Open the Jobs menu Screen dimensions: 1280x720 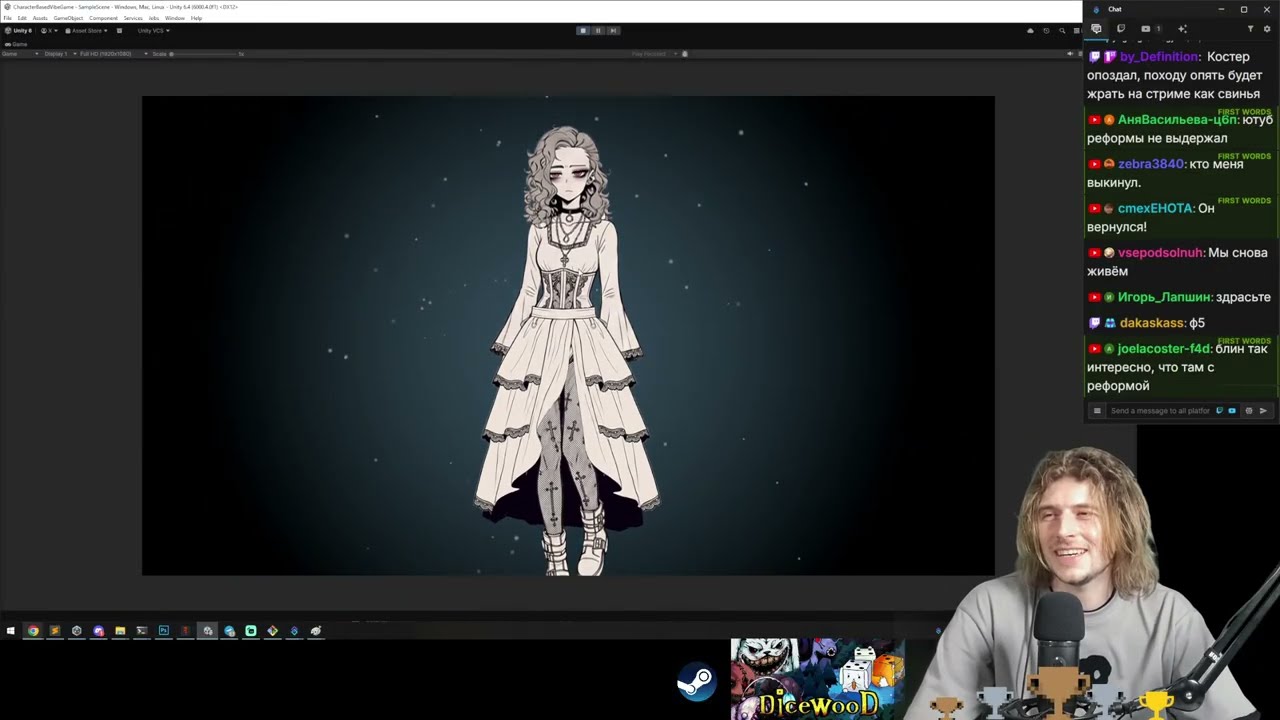click(x=154, y=18)
